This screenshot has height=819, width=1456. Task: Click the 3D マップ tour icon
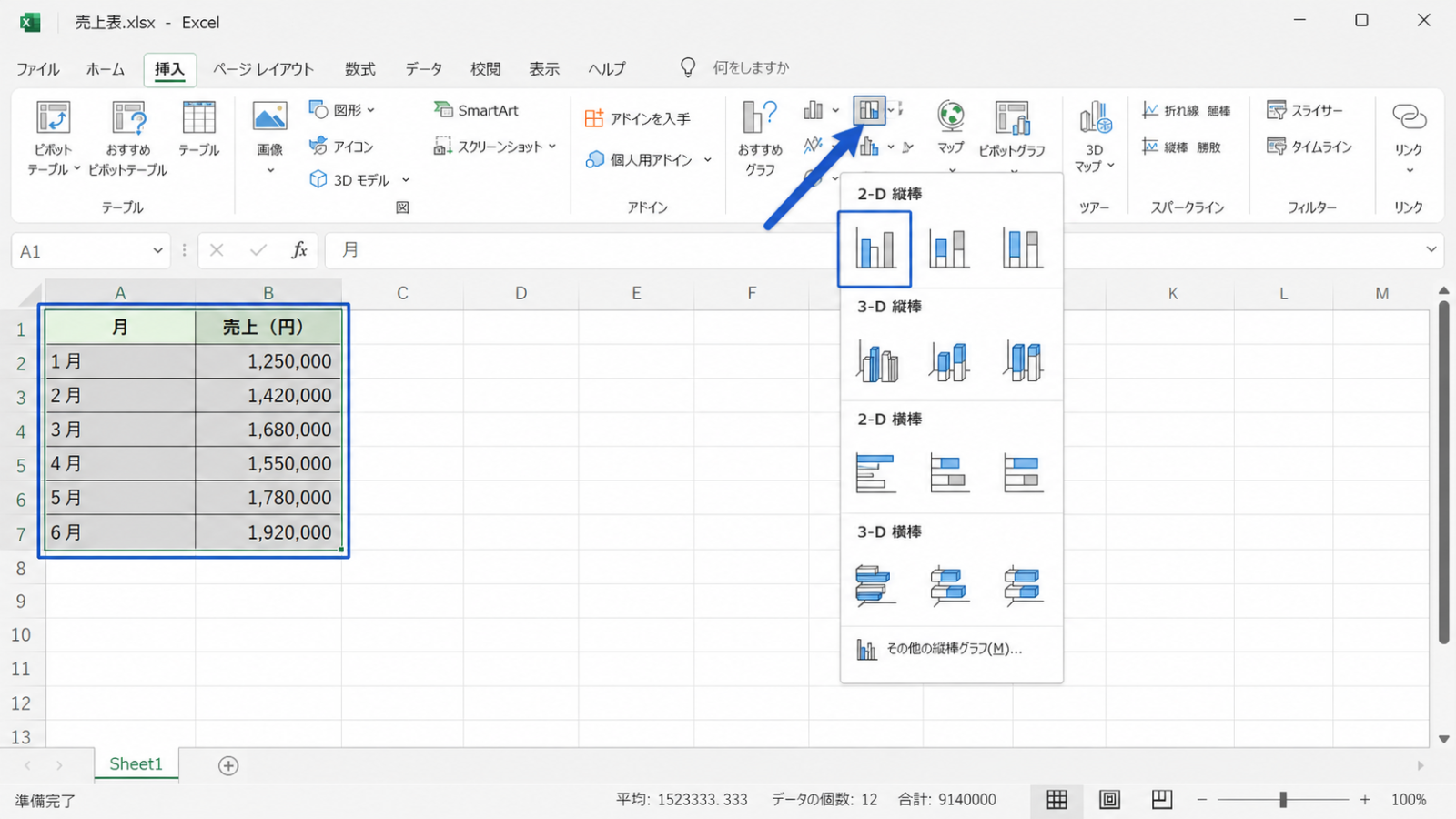[x=1095, y=118]
